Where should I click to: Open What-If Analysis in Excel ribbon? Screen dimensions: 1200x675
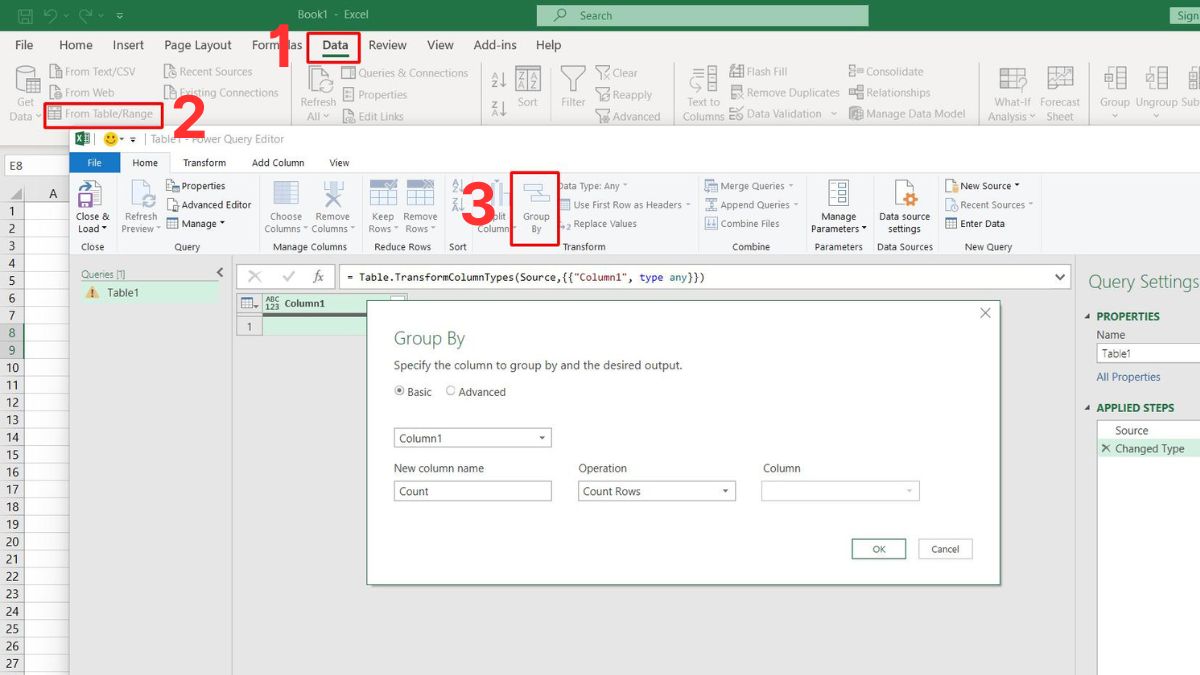[x=1012, y=94]
